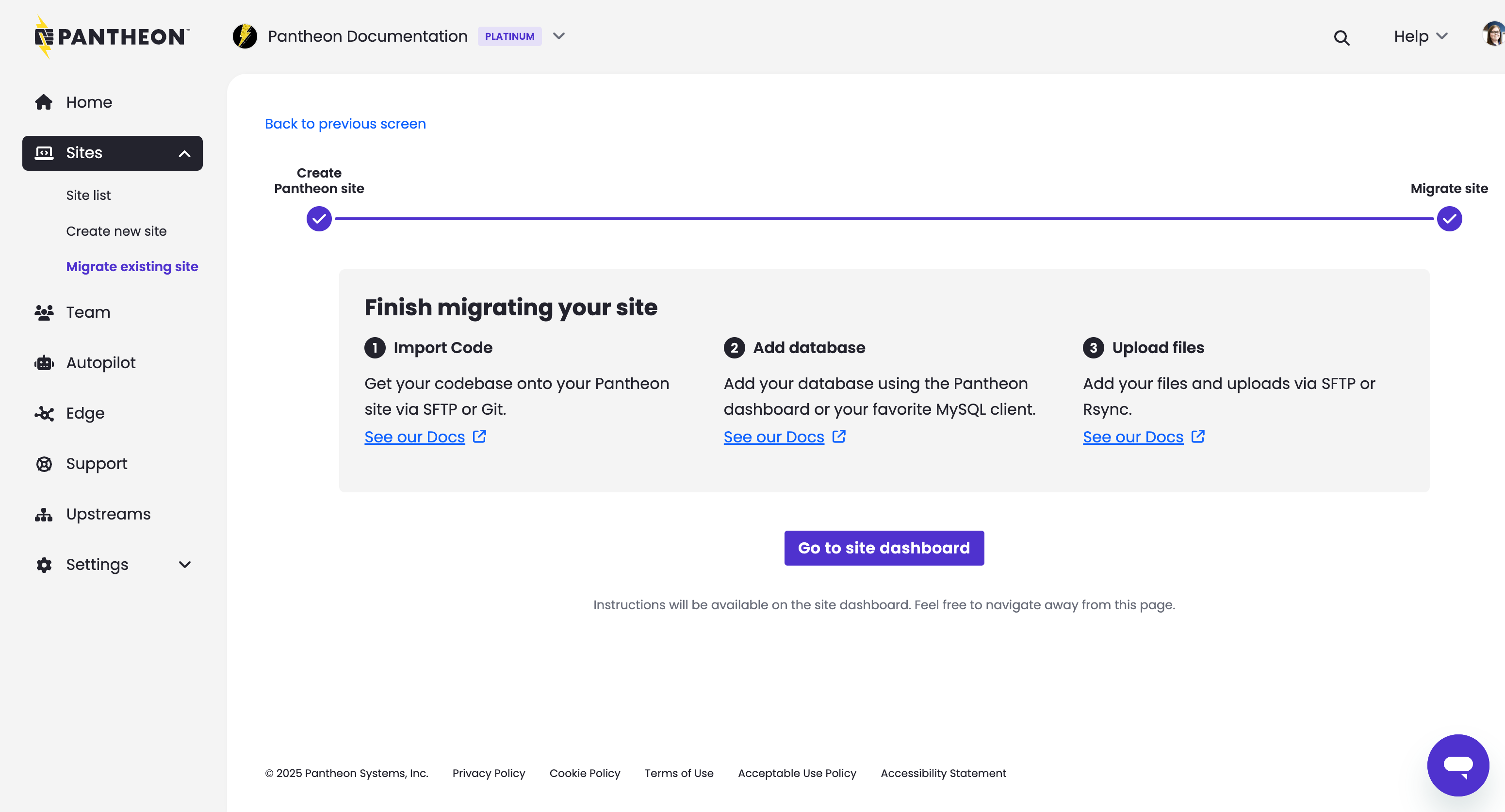This screenshot has width=1505, height=812.
Task: Open Autopilot from the sidebar
Action: pos(100,362)
